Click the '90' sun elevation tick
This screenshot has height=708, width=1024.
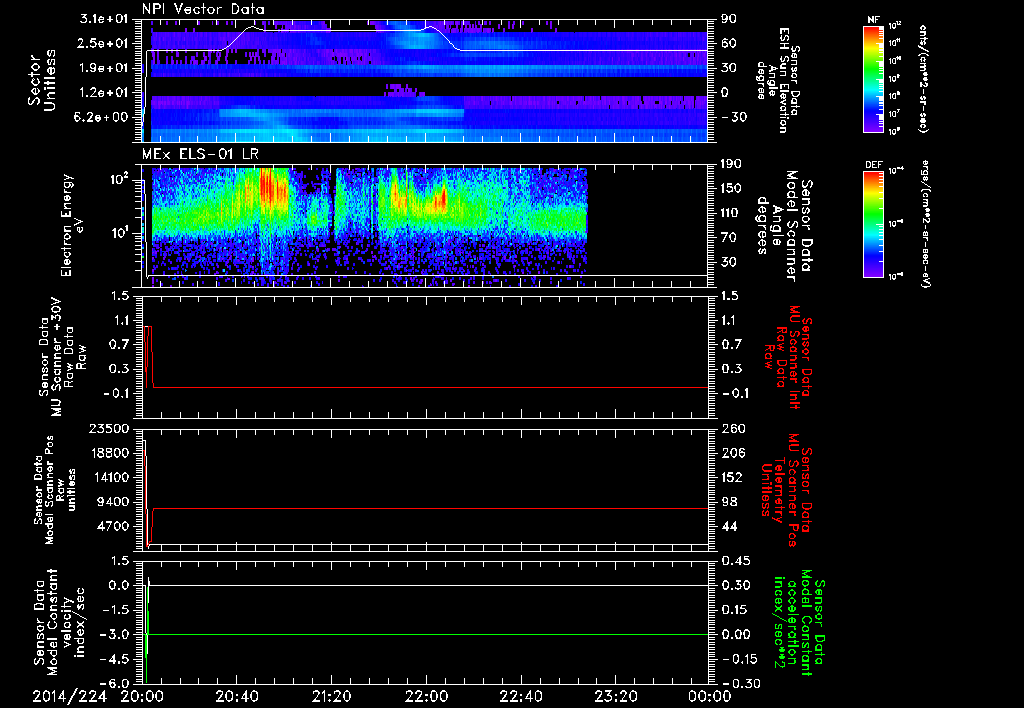click(729, 18)
